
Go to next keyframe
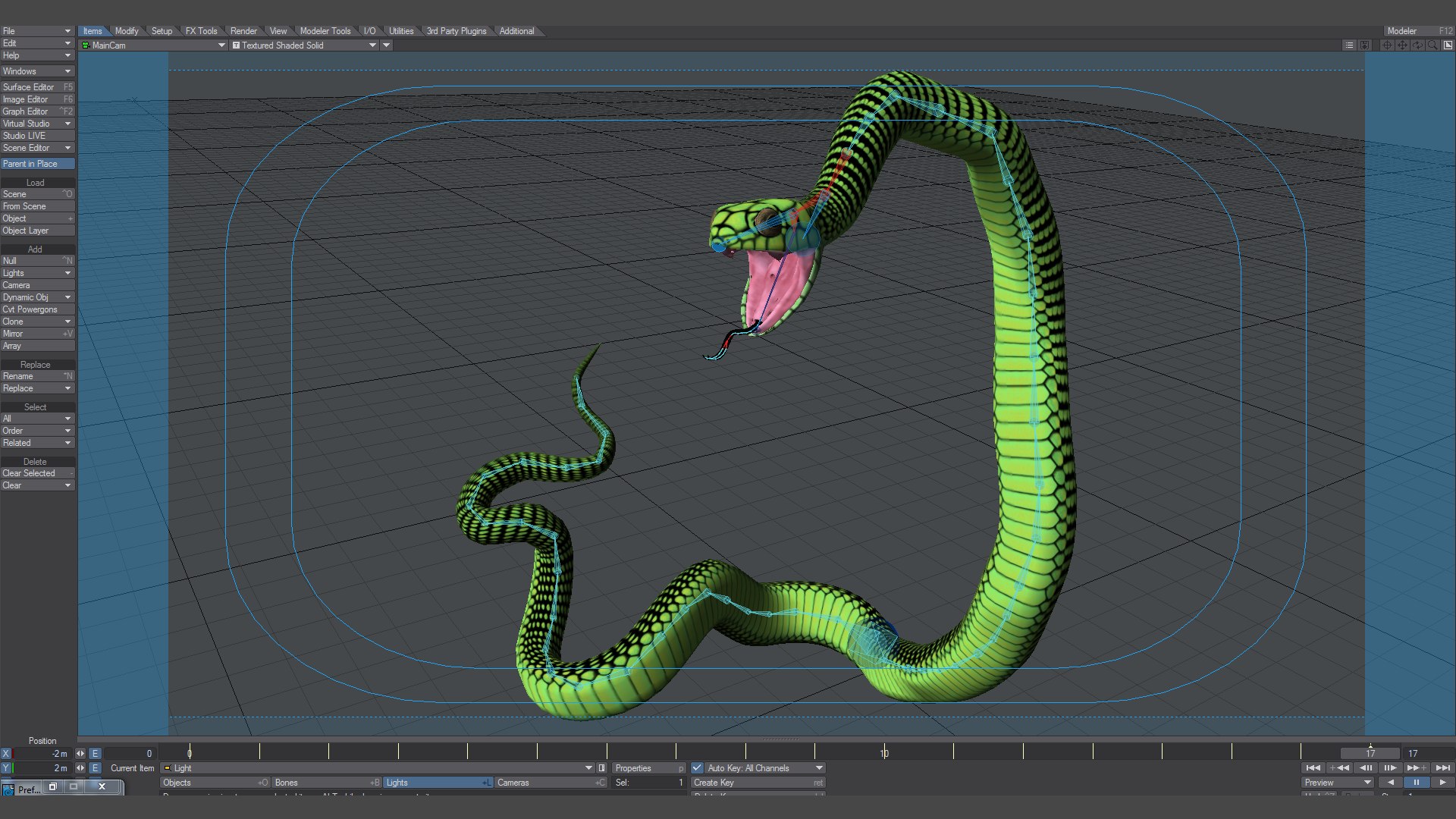click(1416, 768)
